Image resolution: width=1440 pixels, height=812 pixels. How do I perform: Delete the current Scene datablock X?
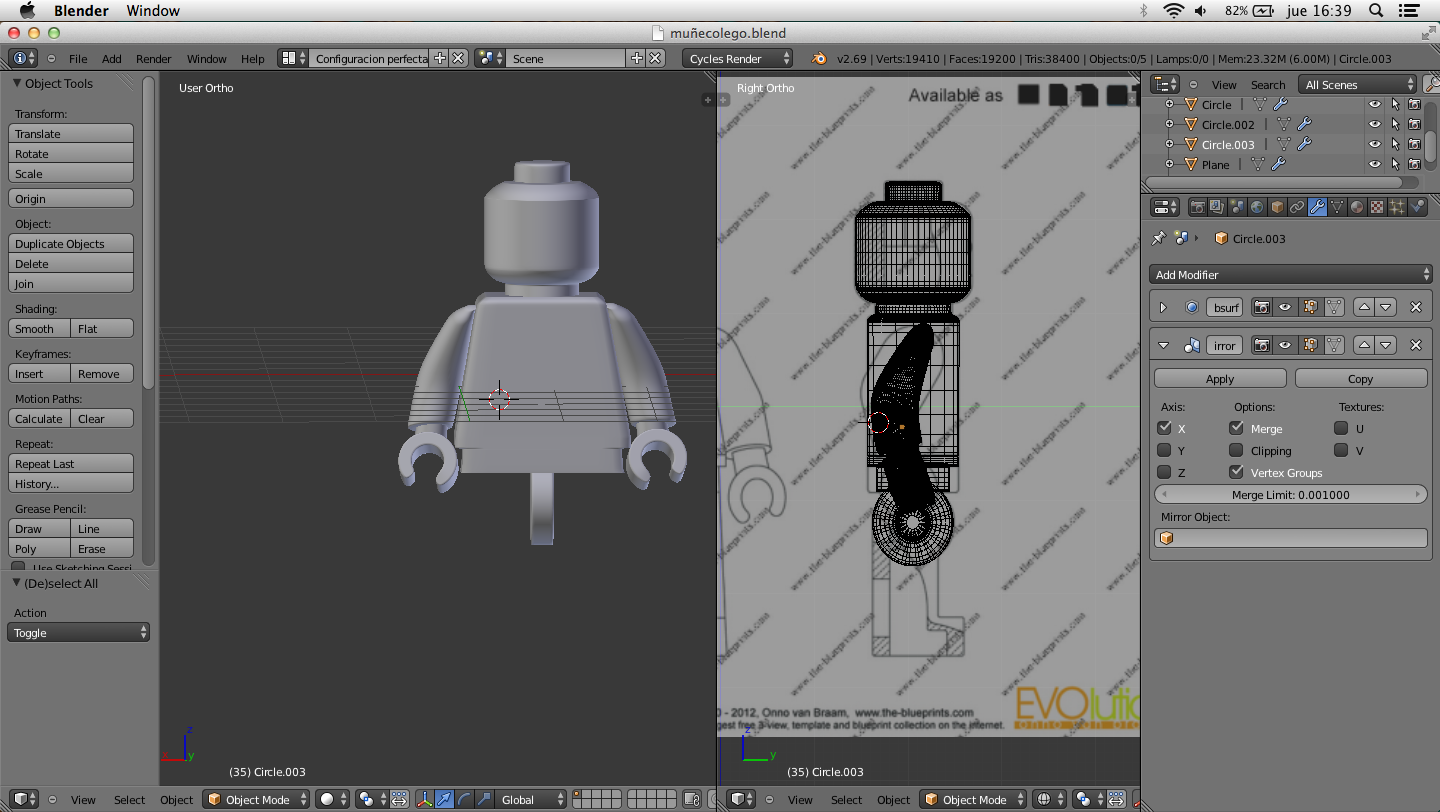(655, 58)
